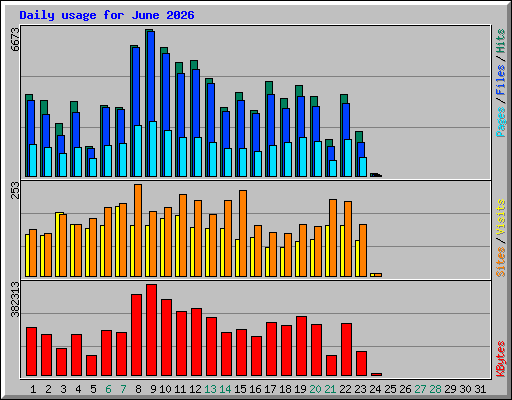Select the green weekend day label 7

pyautogui.click(x=123, y=389)
